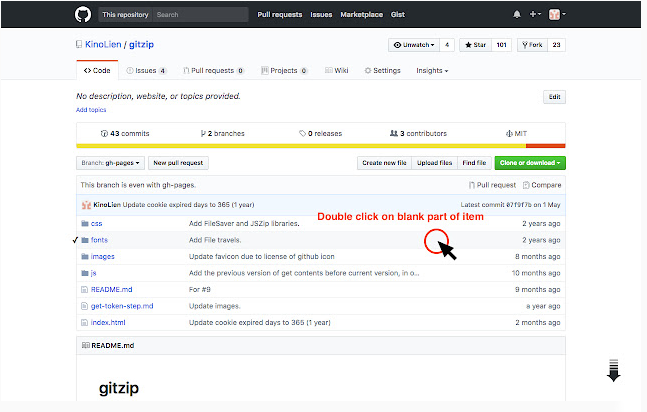
Task: Open the images folder
Action: (103, 257)
